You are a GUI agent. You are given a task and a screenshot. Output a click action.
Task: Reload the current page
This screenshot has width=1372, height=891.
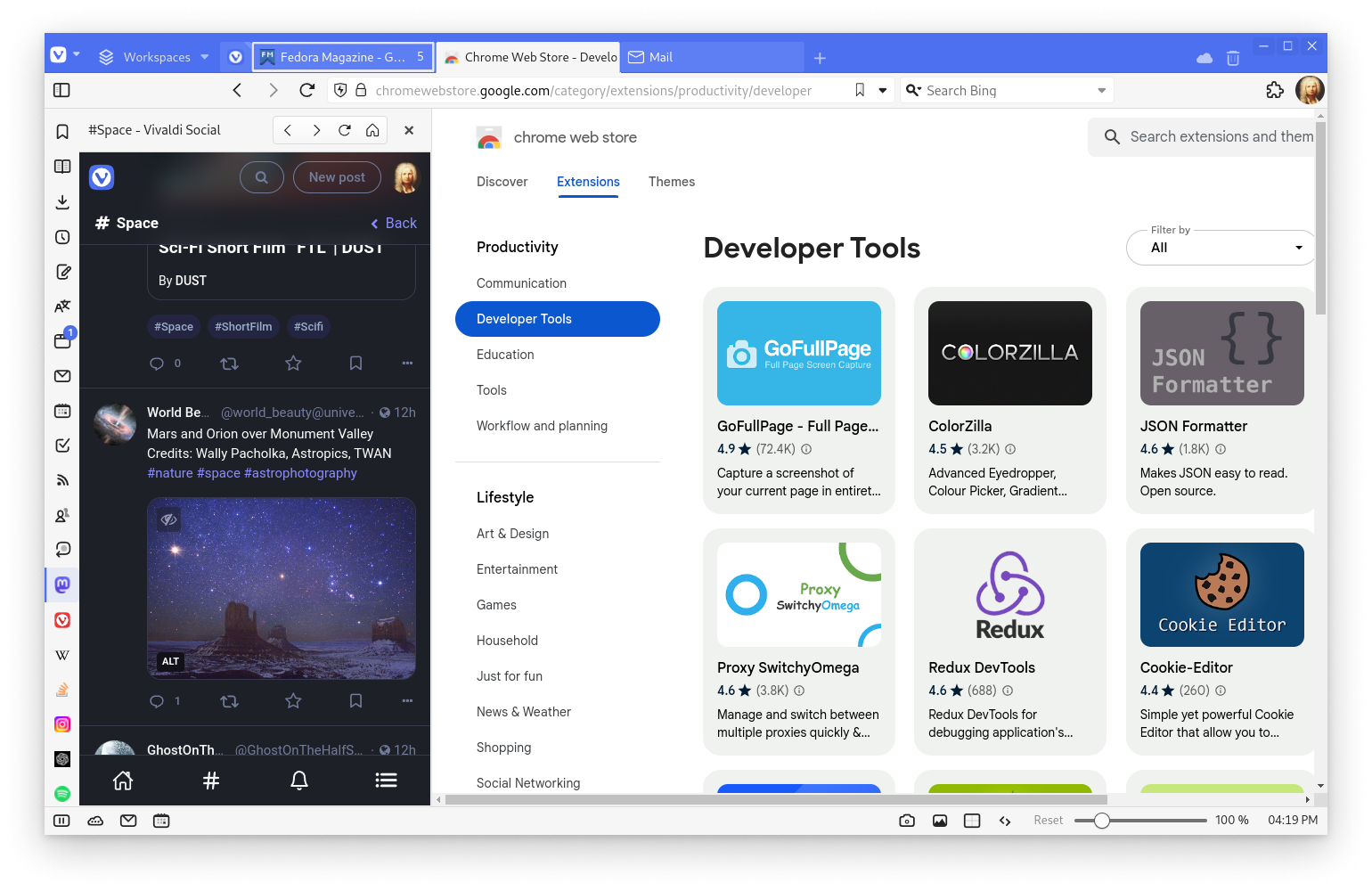click(307, 90)
